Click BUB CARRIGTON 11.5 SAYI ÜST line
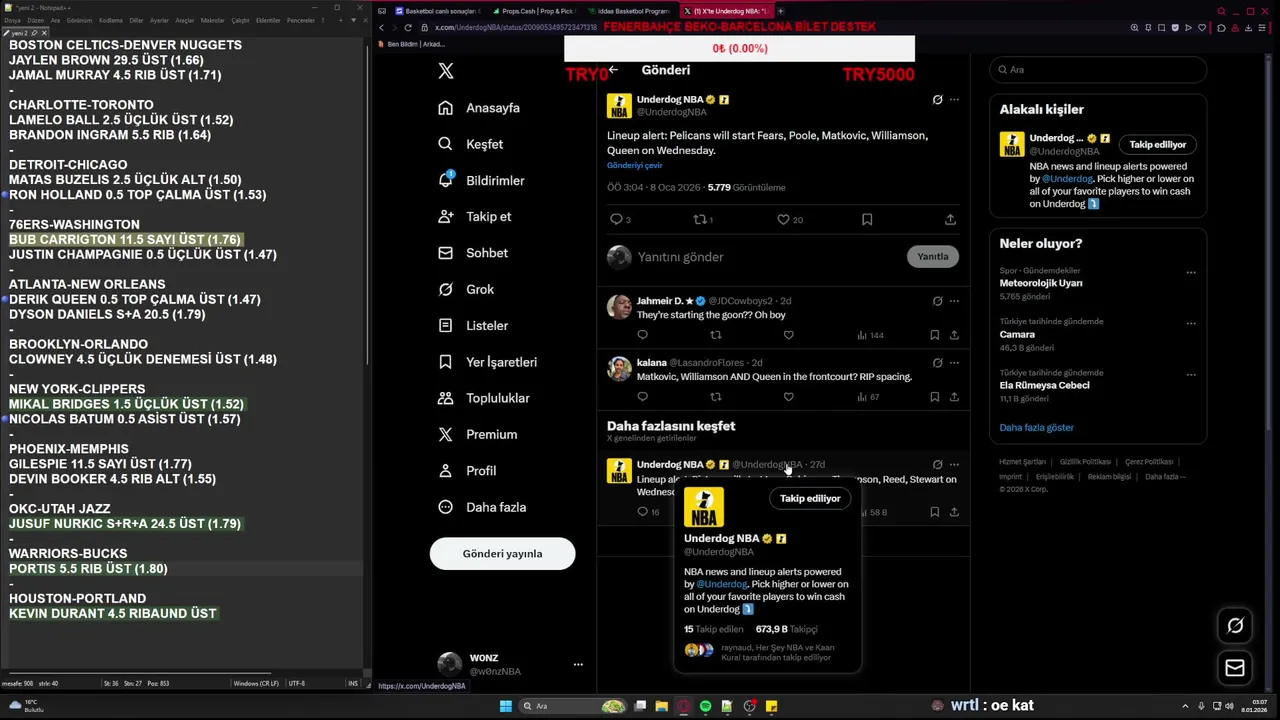 pos(125,240)
